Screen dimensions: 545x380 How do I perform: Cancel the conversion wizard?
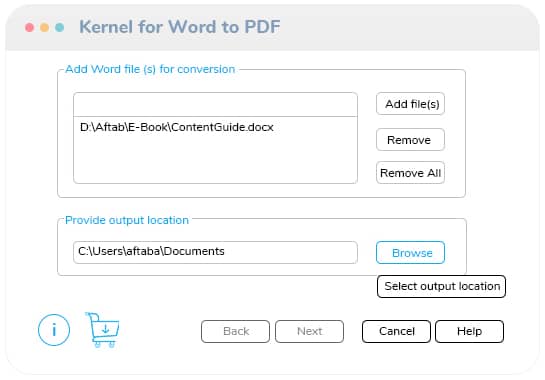click(x=396, y=331)
